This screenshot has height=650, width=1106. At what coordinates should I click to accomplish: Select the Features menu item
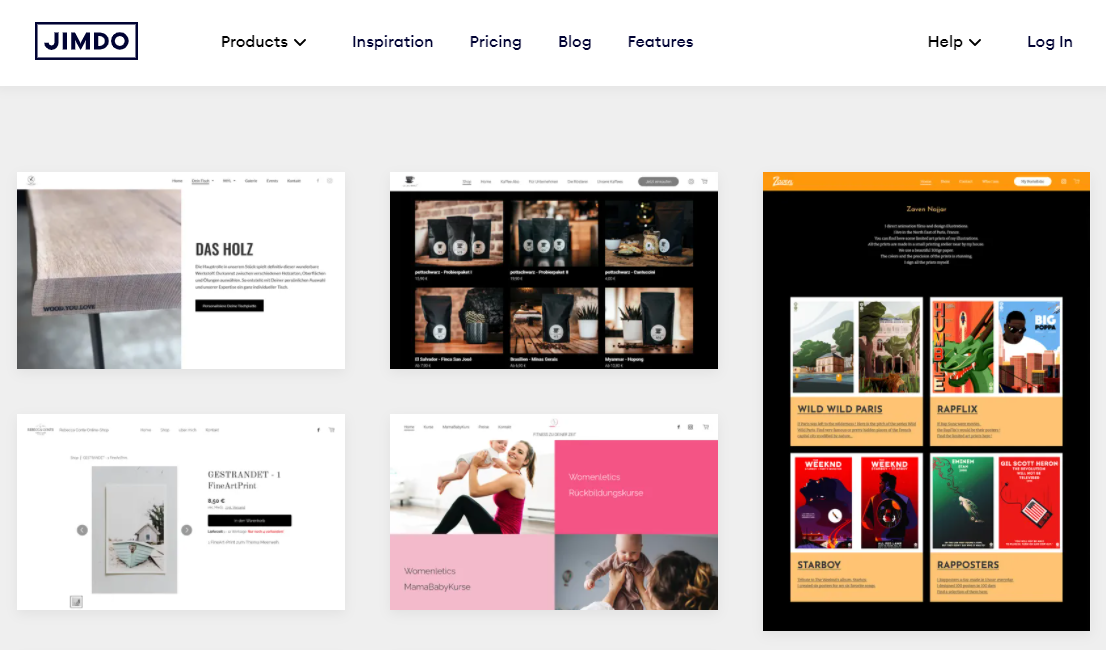tap(660, 42)
